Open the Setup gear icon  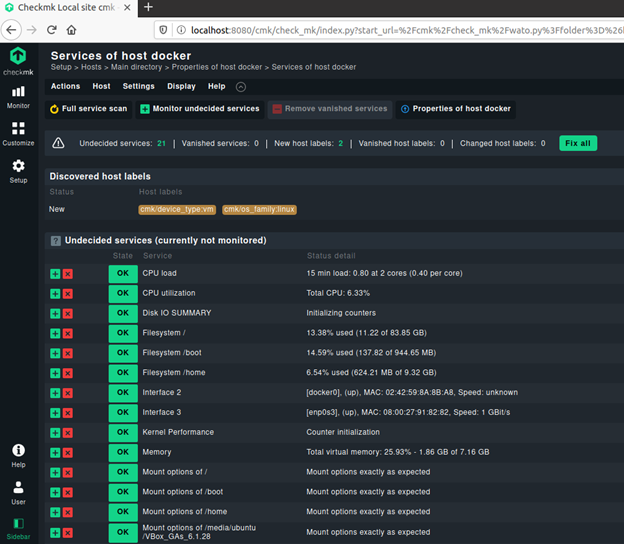click(18, 171)
